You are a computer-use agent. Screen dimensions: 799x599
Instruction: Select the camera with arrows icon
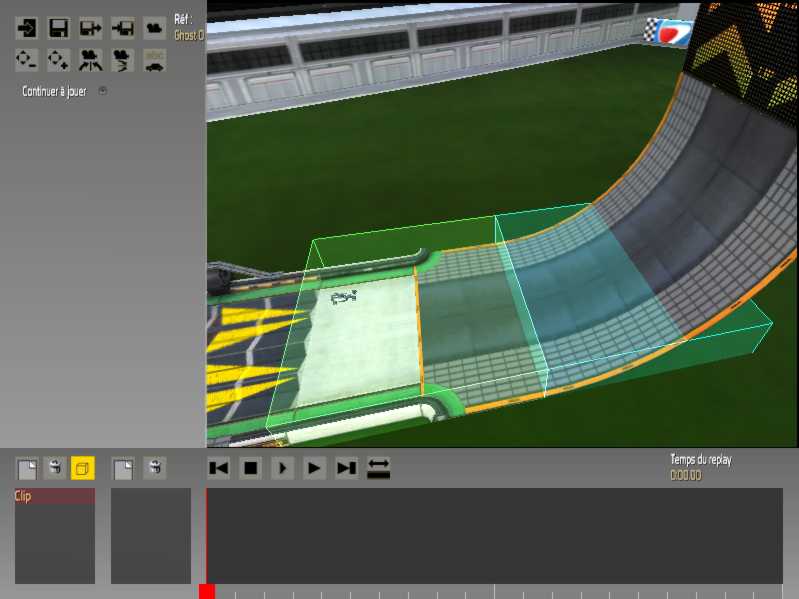(x=91, y=60)
